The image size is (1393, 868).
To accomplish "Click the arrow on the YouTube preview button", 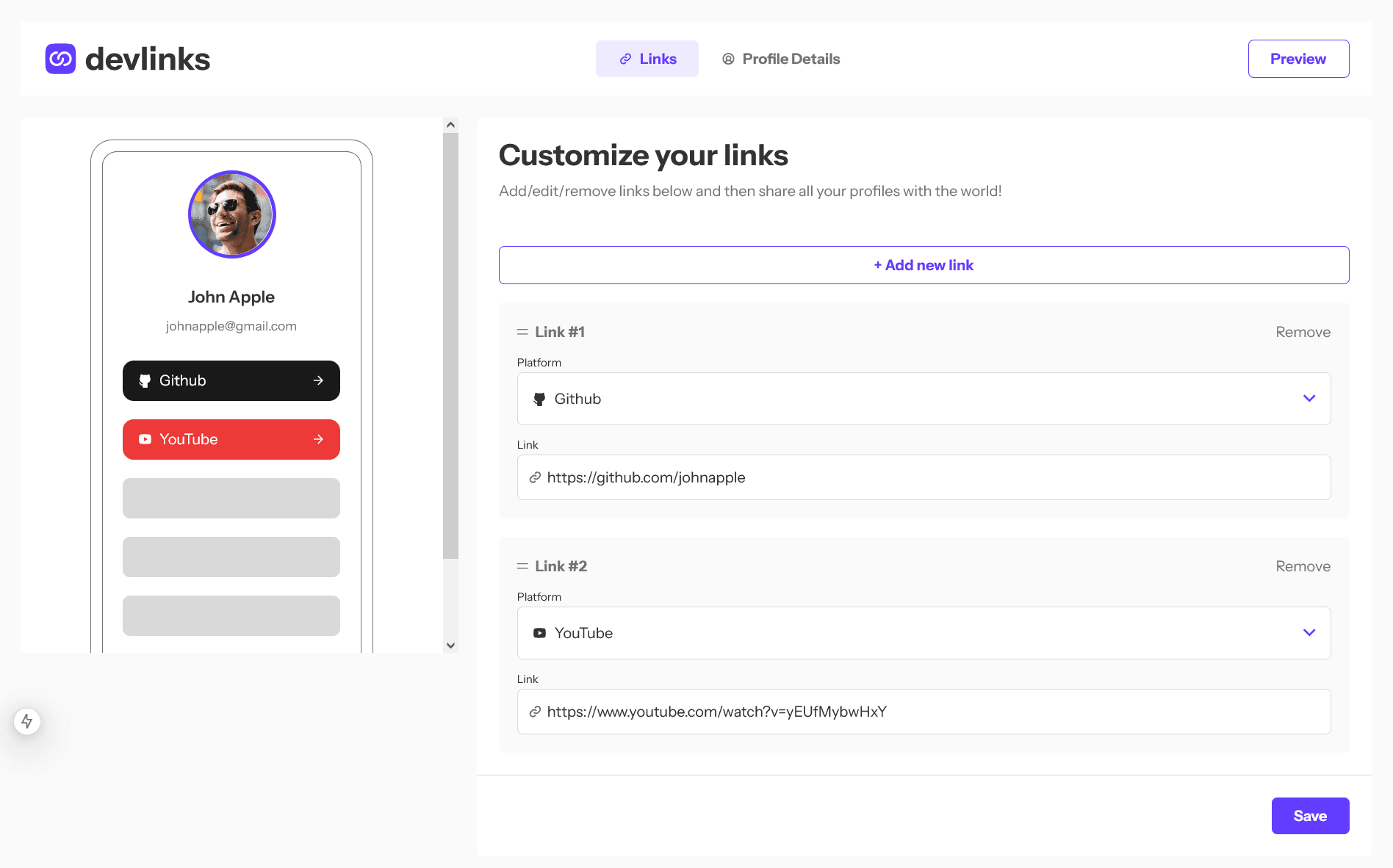I will (318, 439).
